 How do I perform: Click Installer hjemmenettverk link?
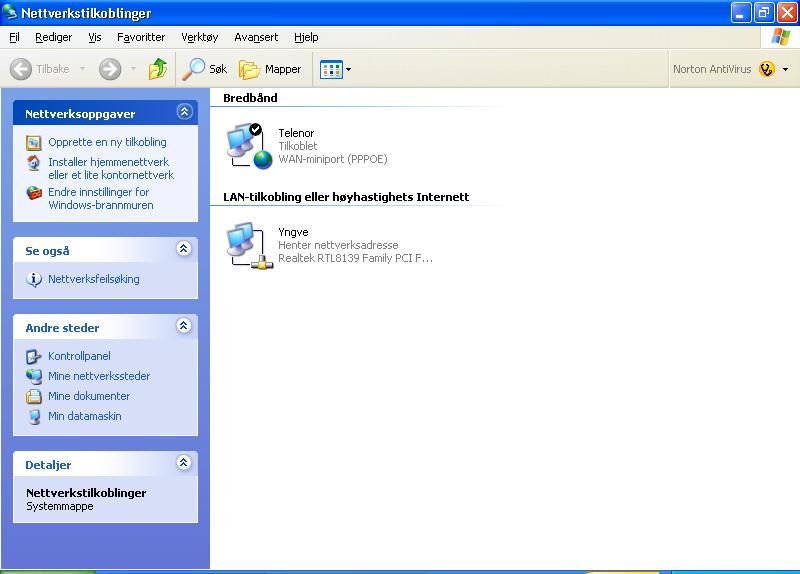pos(111,168)
